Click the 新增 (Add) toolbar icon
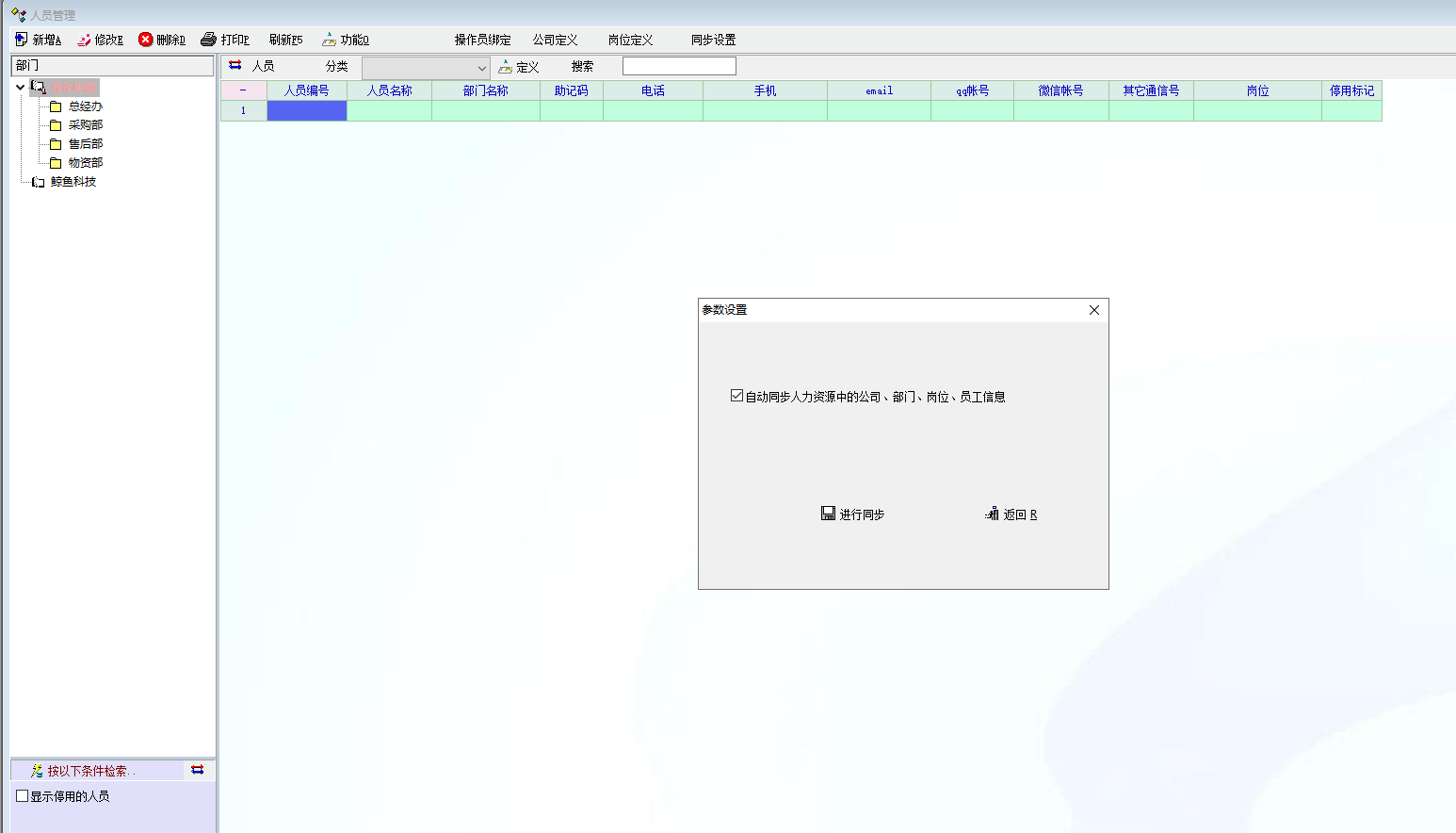 22,40
